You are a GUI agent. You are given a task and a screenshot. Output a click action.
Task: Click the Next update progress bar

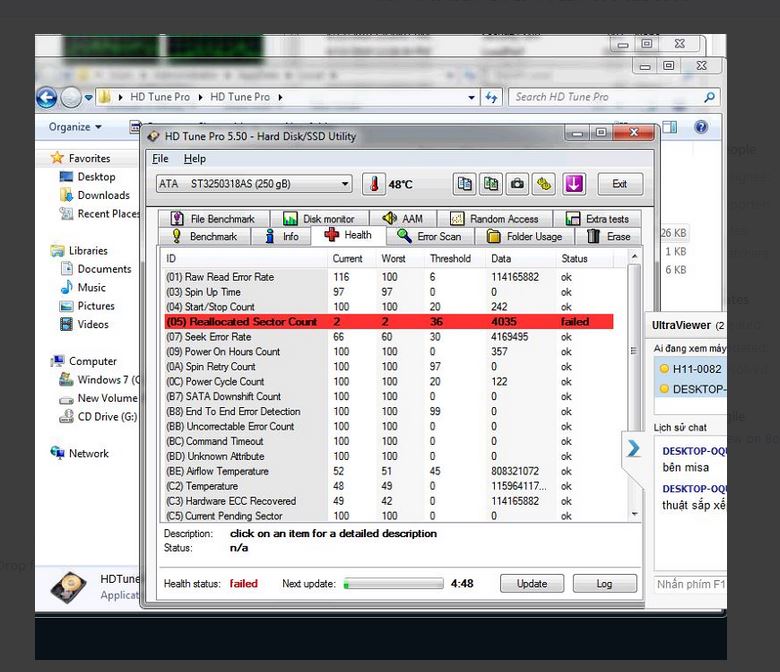[393, 583]
